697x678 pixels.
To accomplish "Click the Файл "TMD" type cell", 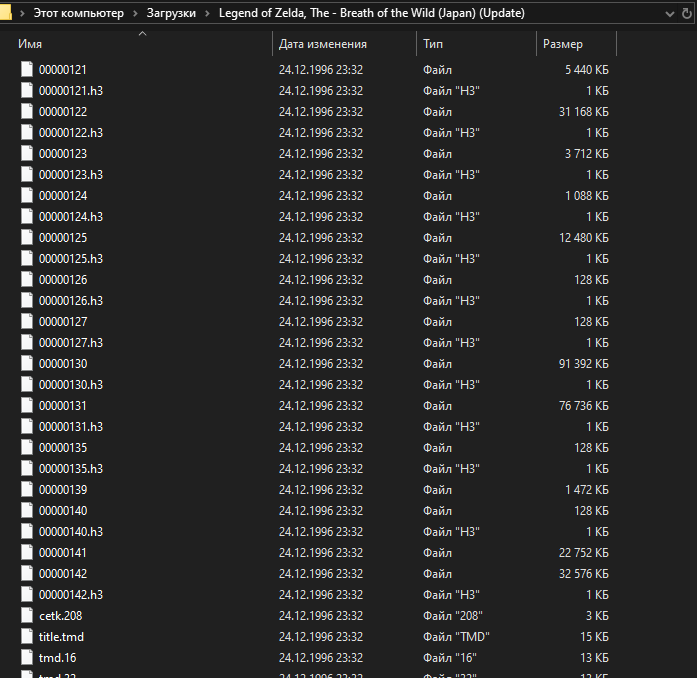I will coord(456,637).
